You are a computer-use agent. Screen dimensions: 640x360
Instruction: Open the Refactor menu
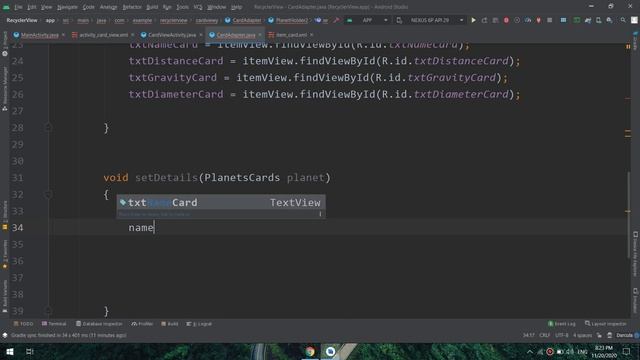click(x=132, y=7)
